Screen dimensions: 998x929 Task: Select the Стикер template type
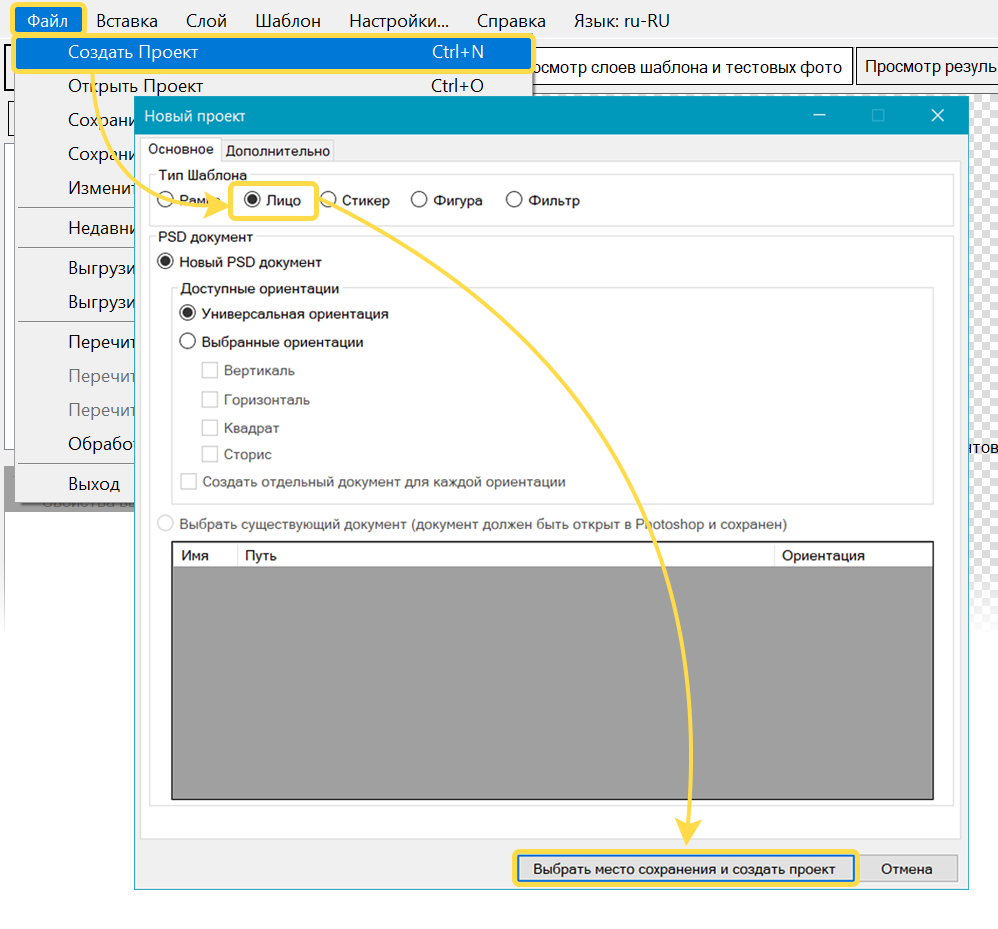328,200
